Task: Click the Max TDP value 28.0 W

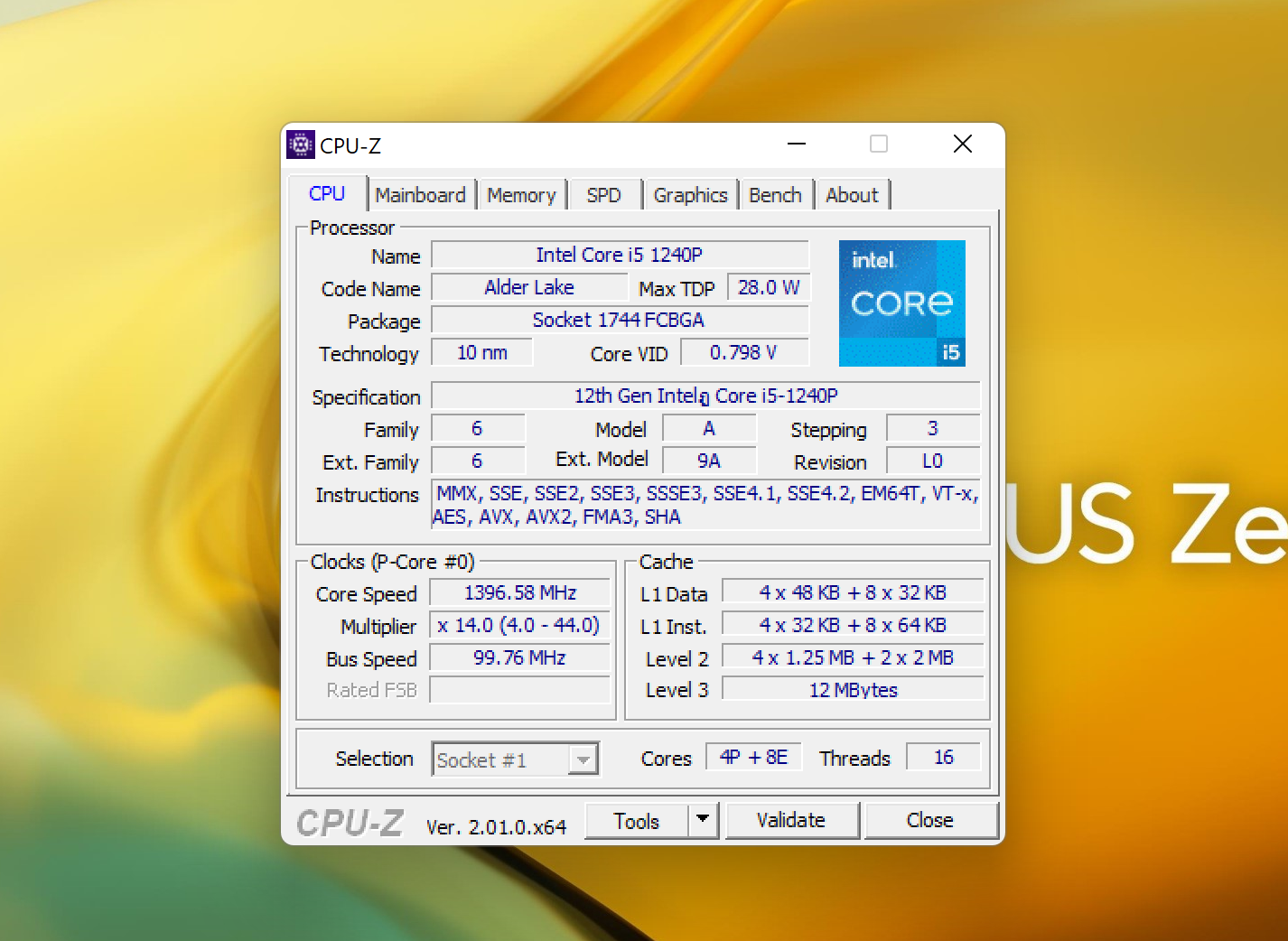Action: tap(769, 288)
